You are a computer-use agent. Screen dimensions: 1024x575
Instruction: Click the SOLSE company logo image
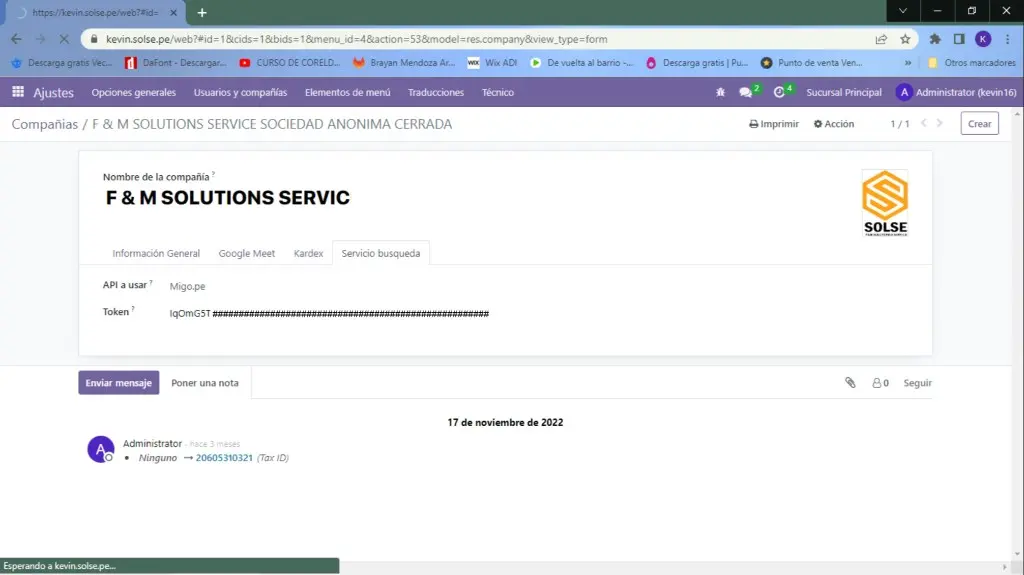885,201
